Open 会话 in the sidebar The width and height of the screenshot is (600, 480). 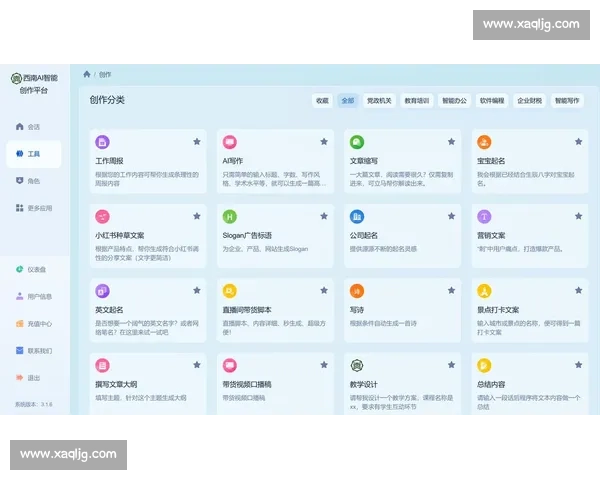pyautogui.click(x=34, y=127)
